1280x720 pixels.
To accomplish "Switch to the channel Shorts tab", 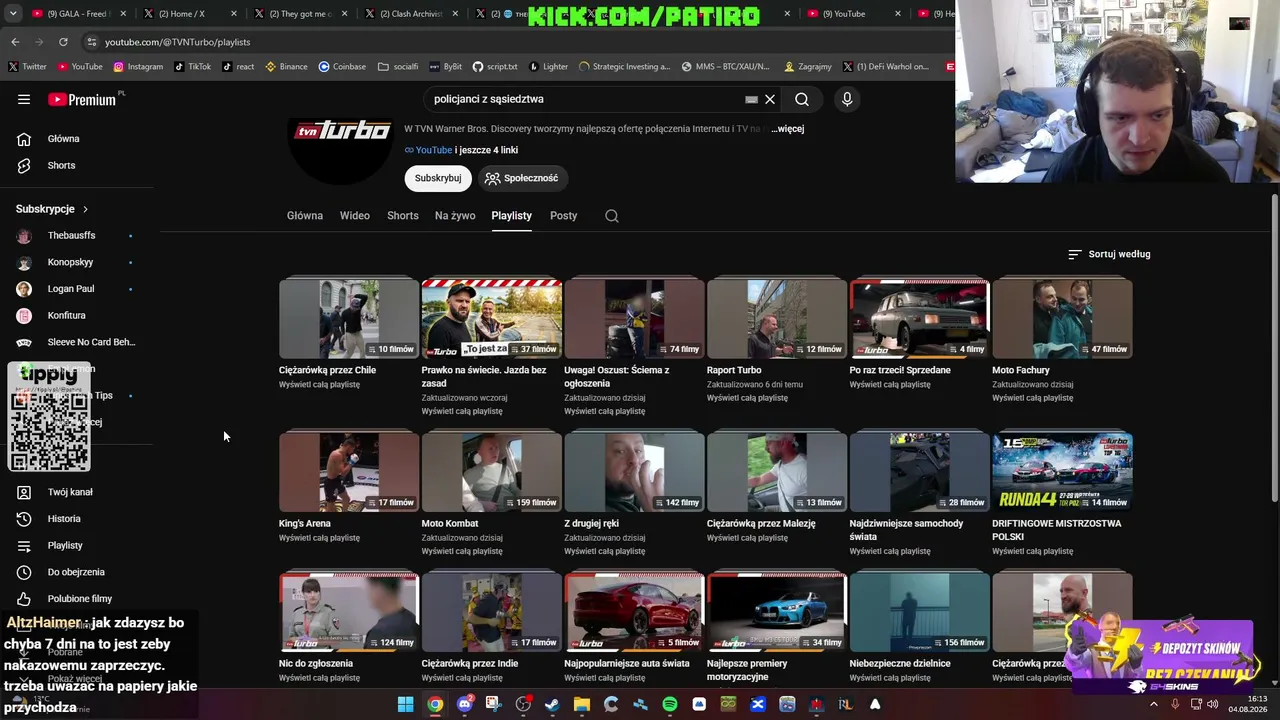I will (403, 216).
